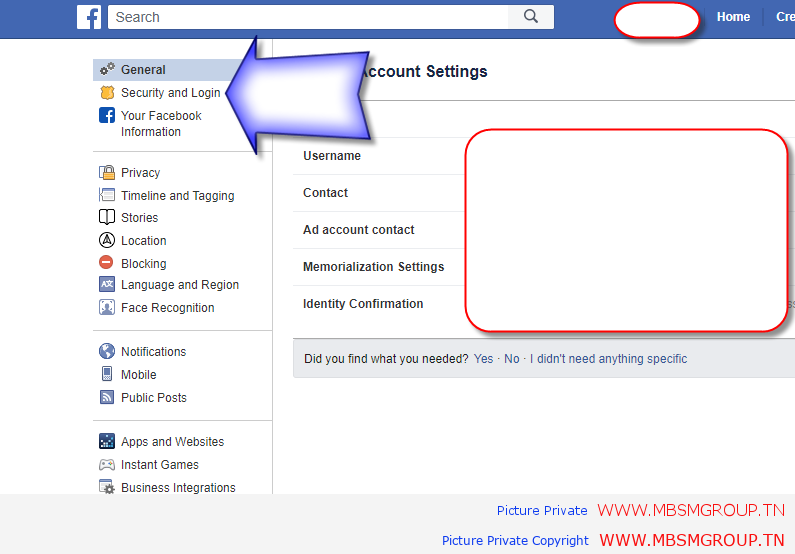Image resolution: width=795 pixels, height=554 pixels.
Task: Open Business Integrations settings
Action: coord(178,488)
